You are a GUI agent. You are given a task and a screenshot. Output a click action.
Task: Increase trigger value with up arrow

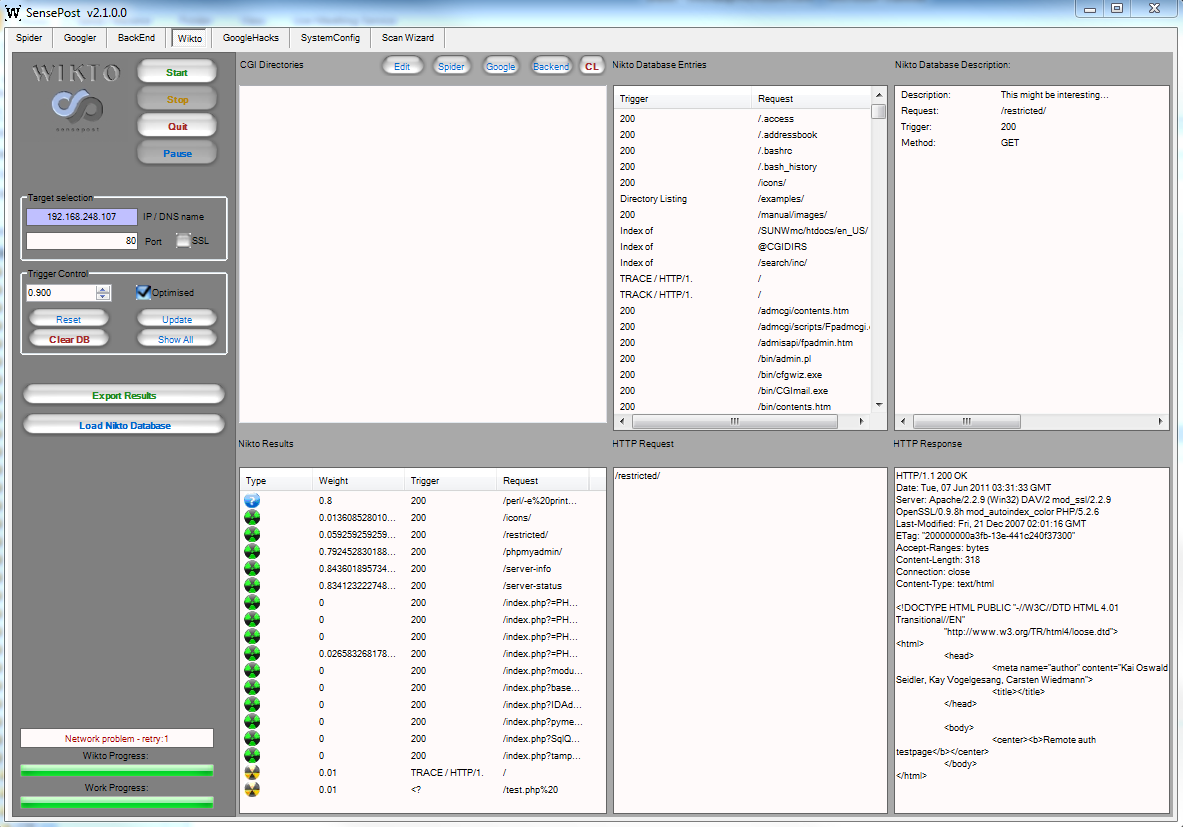click(103, 289)
